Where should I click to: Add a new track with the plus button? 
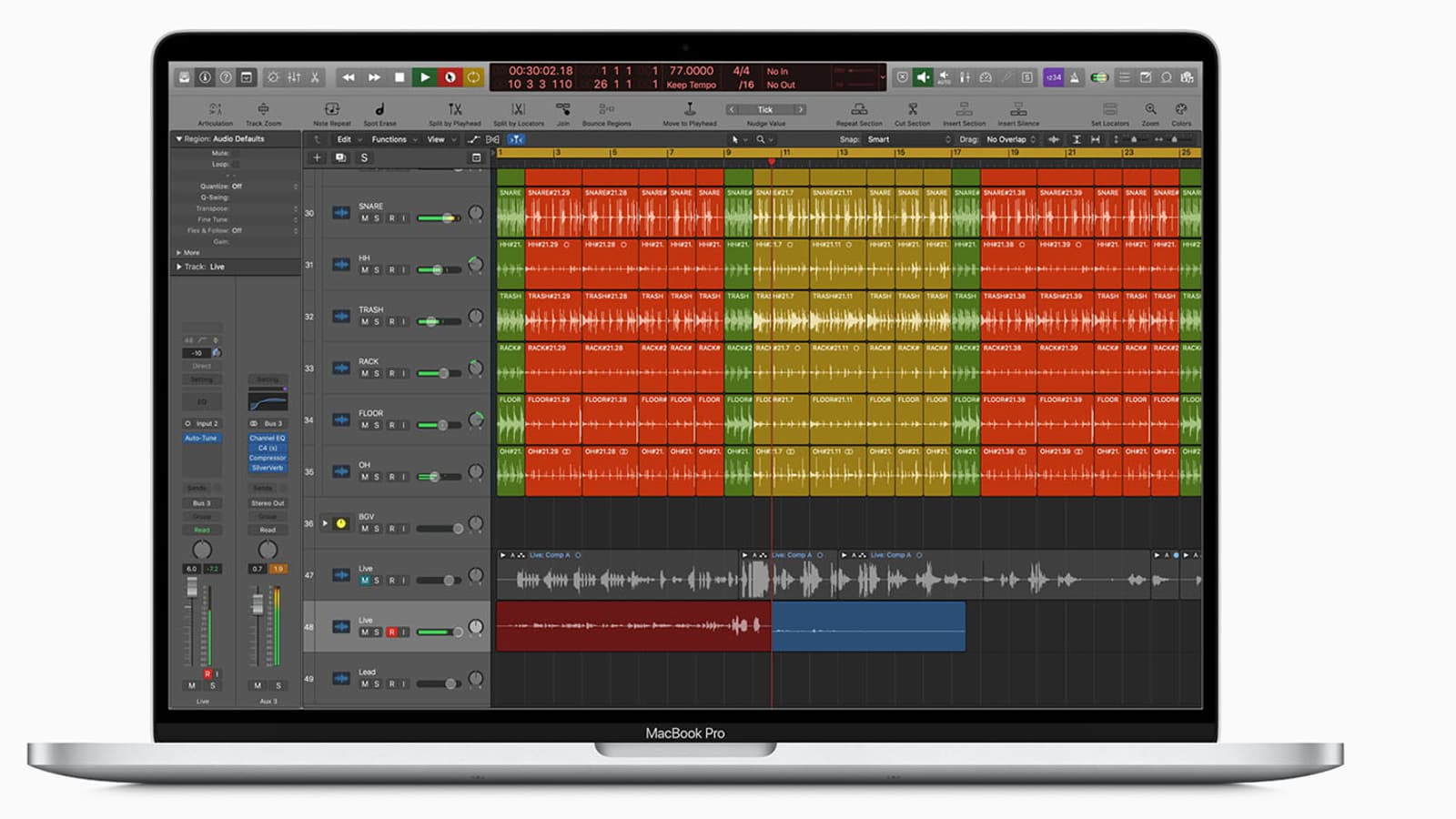click(x=317, y=157)
